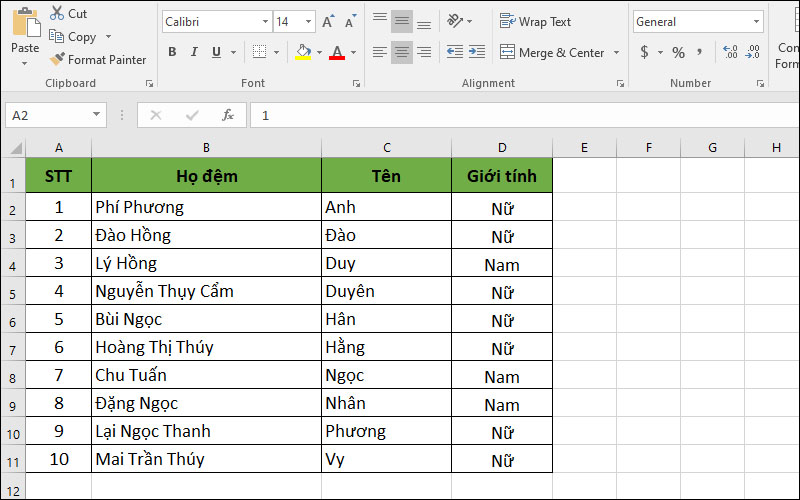Select header cell Giới tính
The height and width of the screenshot is (500, 800).
pos(502,176)
